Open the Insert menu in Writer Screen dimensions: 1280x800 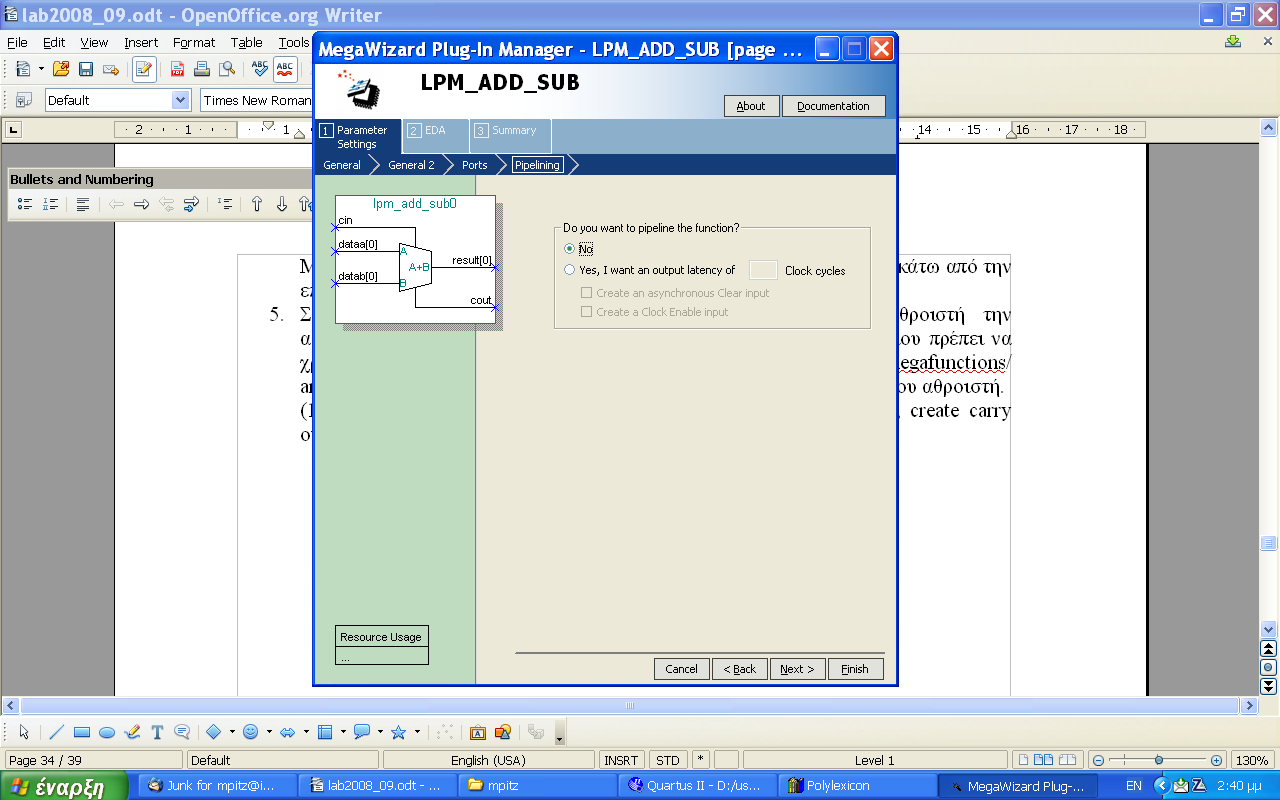tap(141, 43)
